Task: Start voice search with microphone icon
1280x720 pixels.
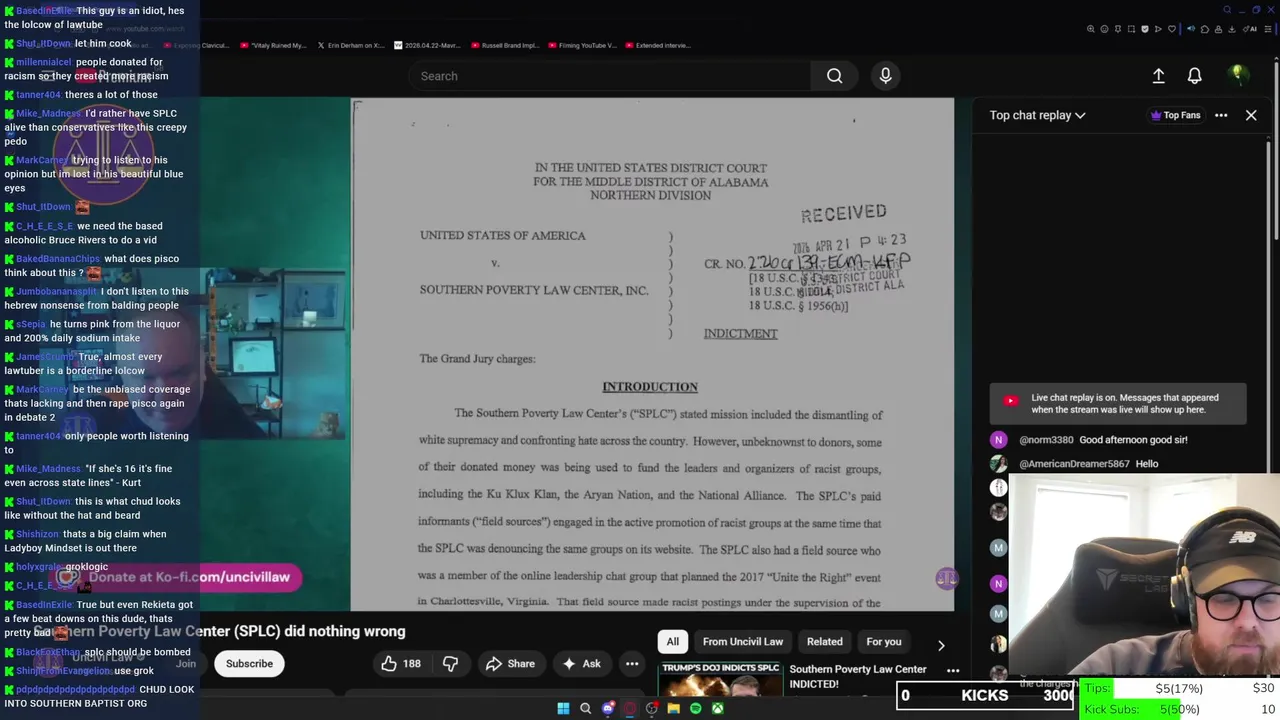Action: pyautogui.click(x=885, y=76)
